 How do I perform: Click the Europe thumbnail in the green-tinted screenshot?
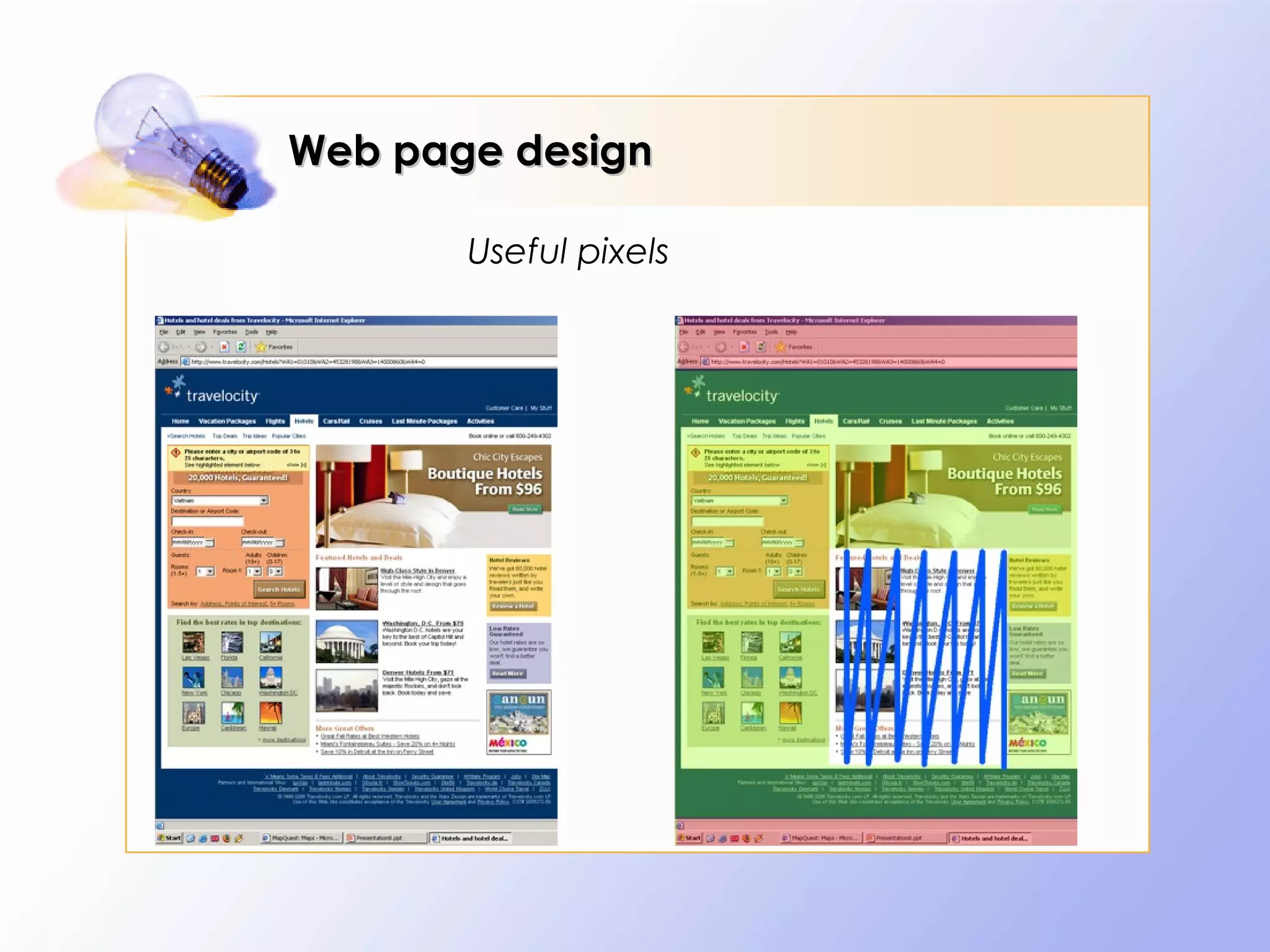pos(713,713)
